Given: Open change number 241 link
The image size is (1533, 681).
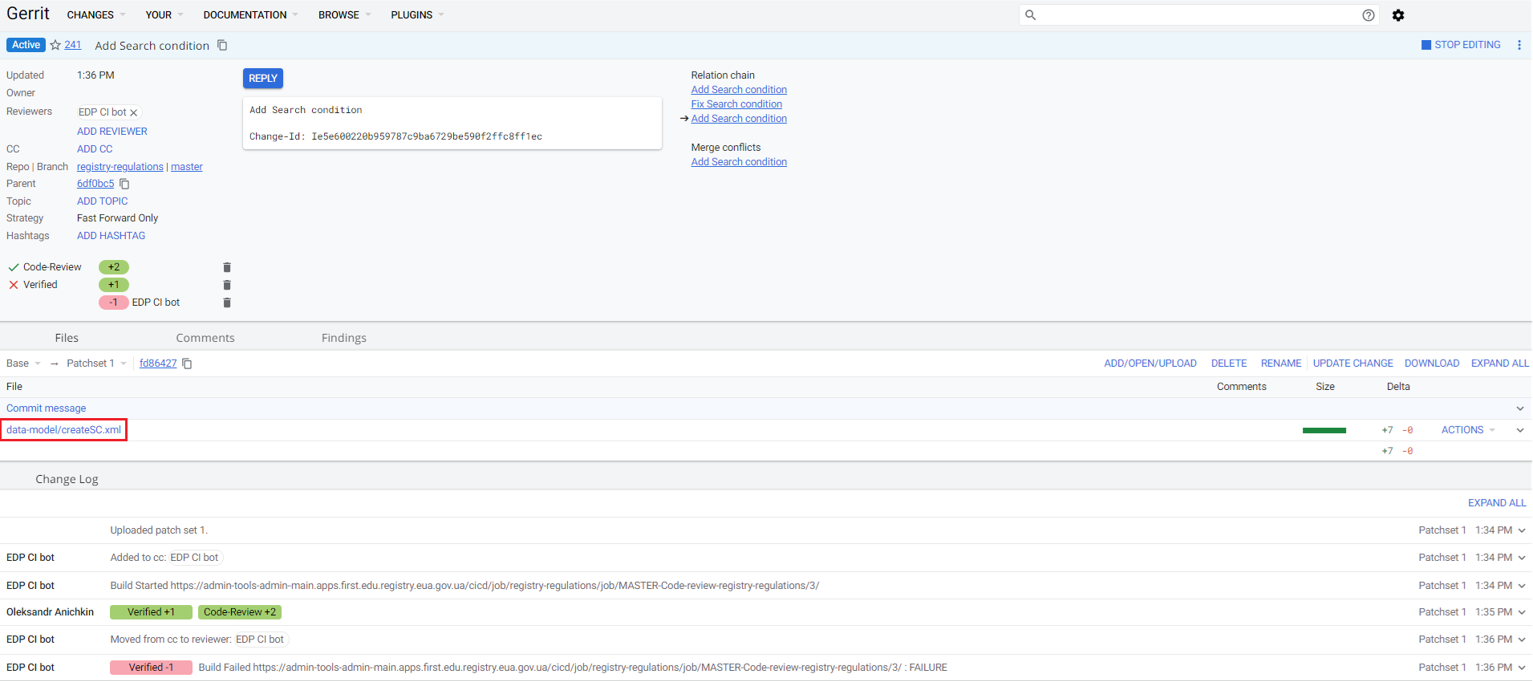Looking at the screenshot, I should [73, 45].
